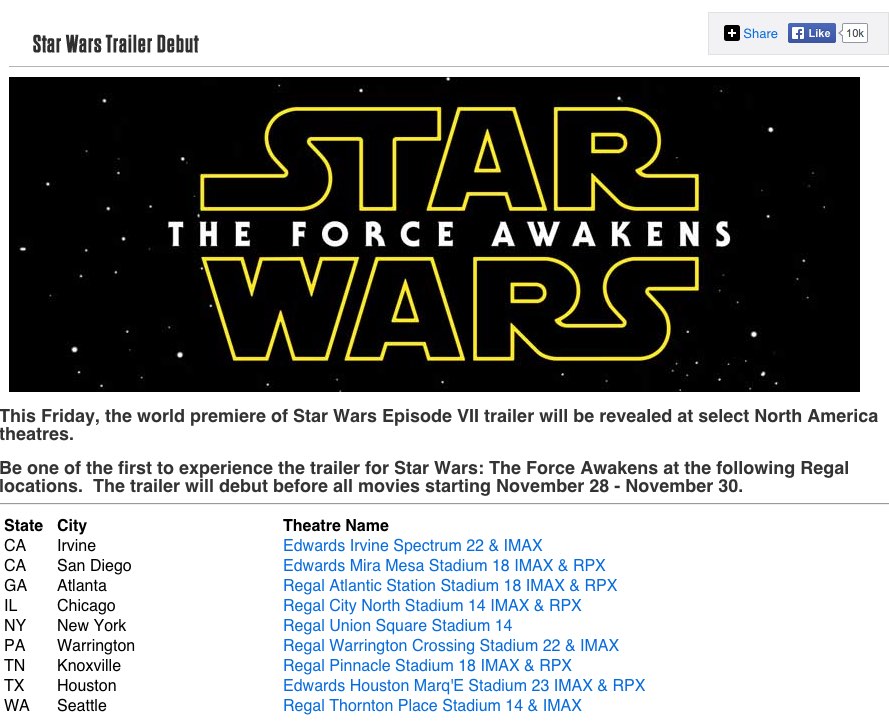Click the Seattle city cell
Screen dimensions: 889x727
(x=82, y=705)
